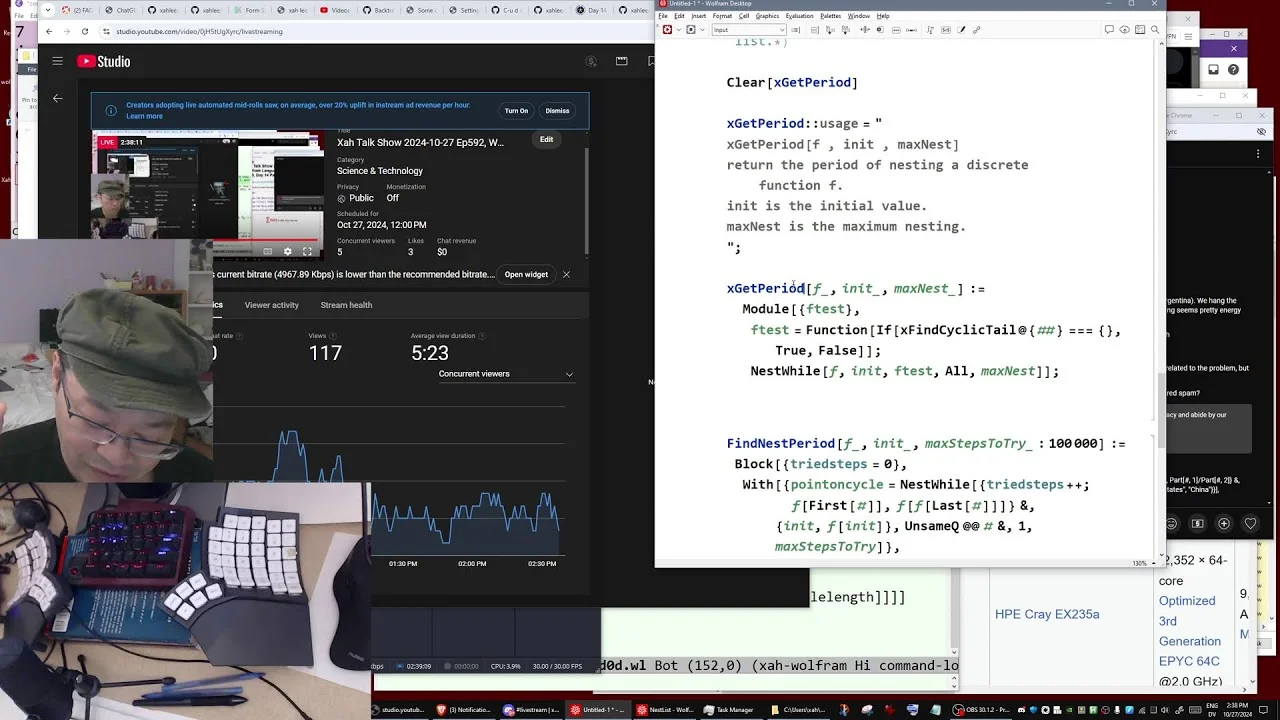
Task: Dismiss the mid-rolls banner
Action: [x=557, y=111]
